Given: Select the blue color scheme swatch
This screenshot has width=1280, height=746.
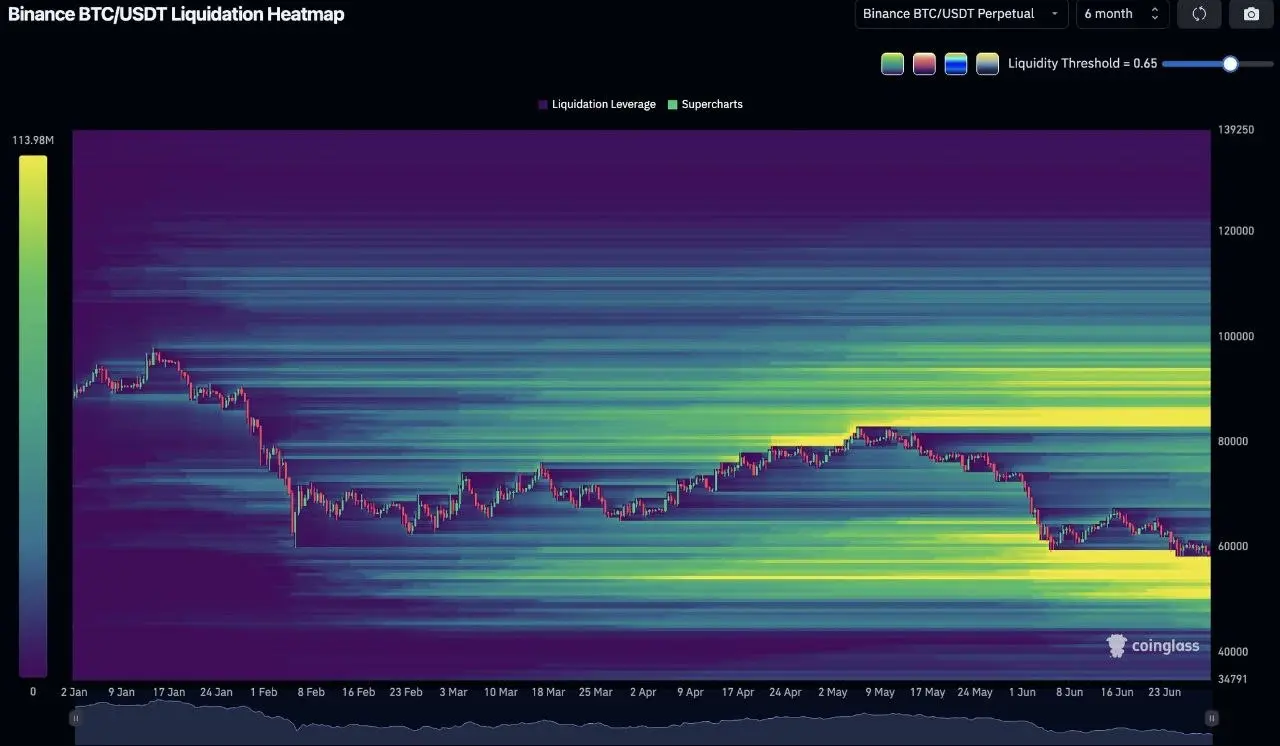Looking at the screenshot, I should point(956,64).
